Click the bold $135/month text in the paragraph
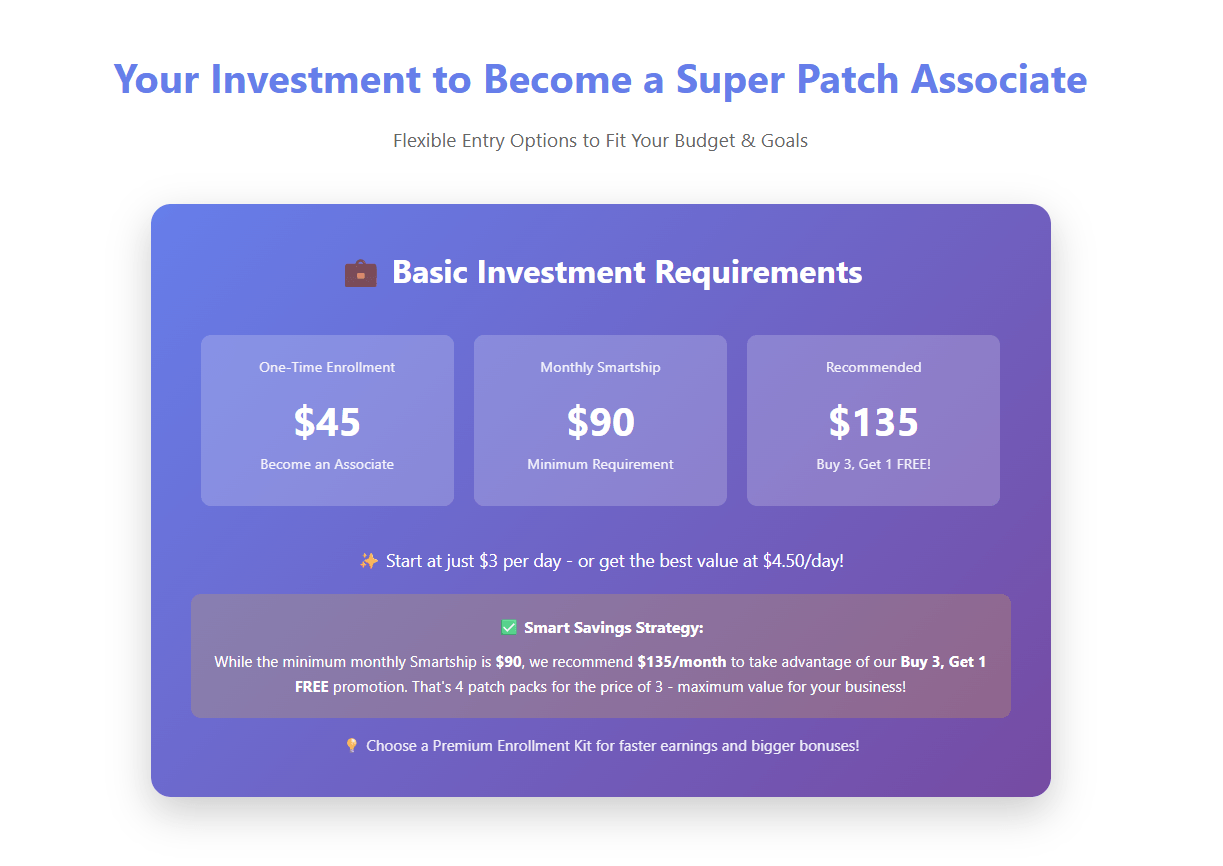The height and width of the screenshot is (866, 1223). point(682,662)
